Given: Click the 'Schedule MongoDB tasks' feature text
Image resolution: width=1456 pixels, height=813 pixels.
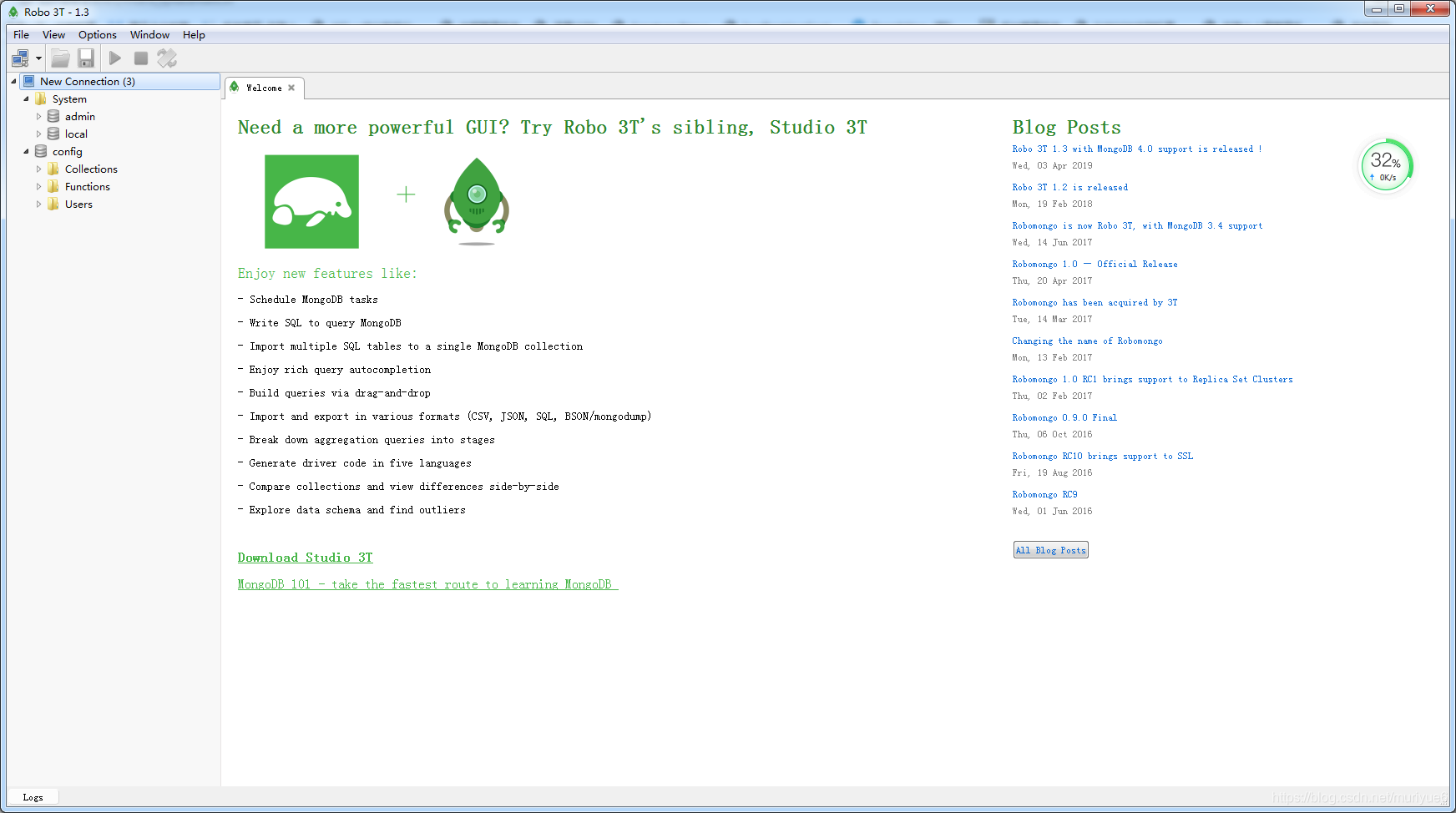Looking at the screenshot, I should coord(313,300).
